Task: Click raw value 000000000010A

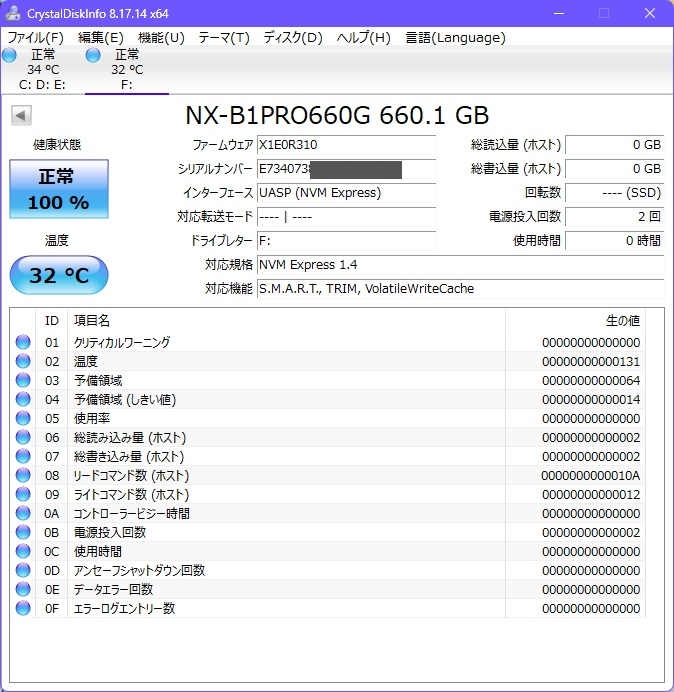Action: [591, 475]
